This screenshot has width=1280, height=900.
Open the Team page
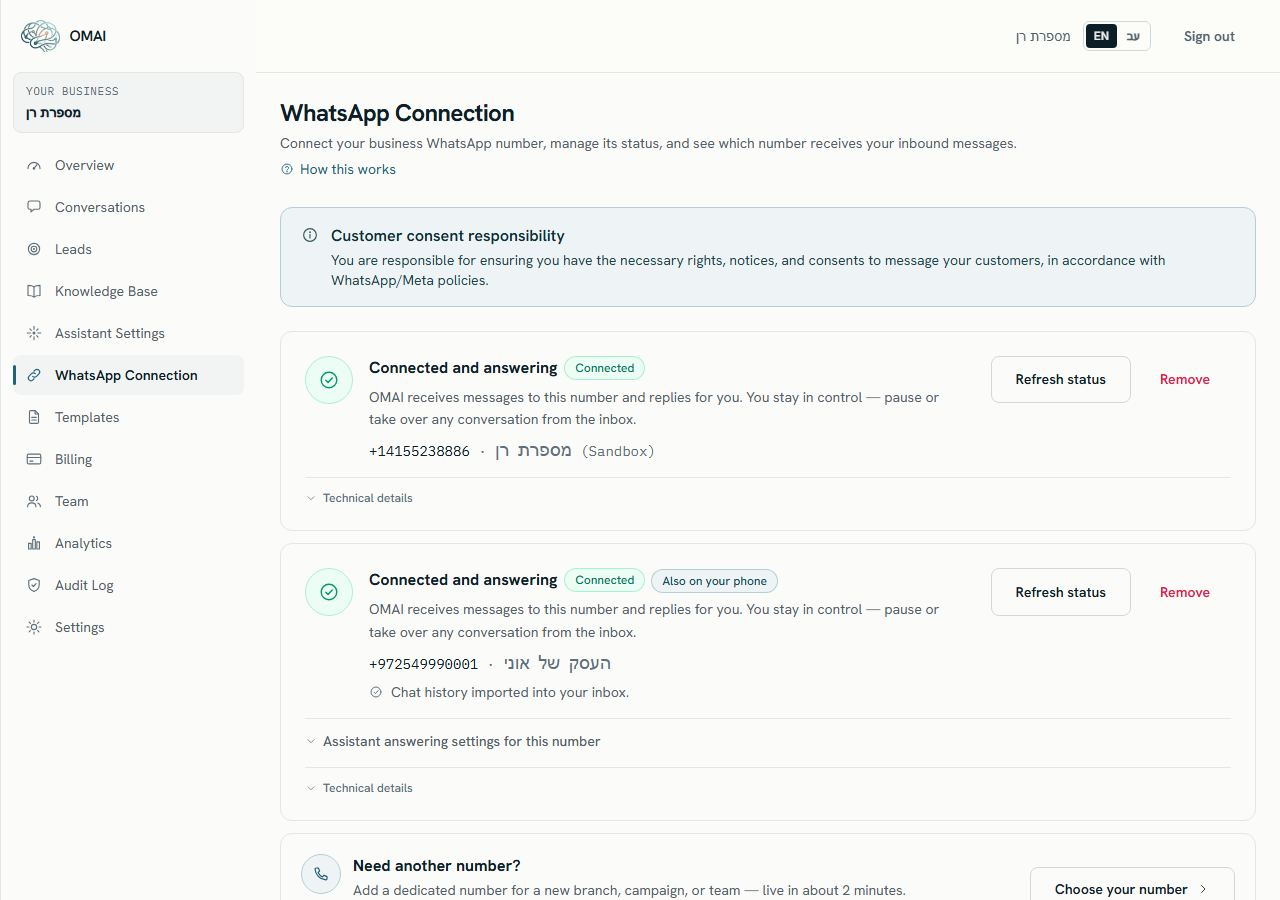click(x=128, y=502)
